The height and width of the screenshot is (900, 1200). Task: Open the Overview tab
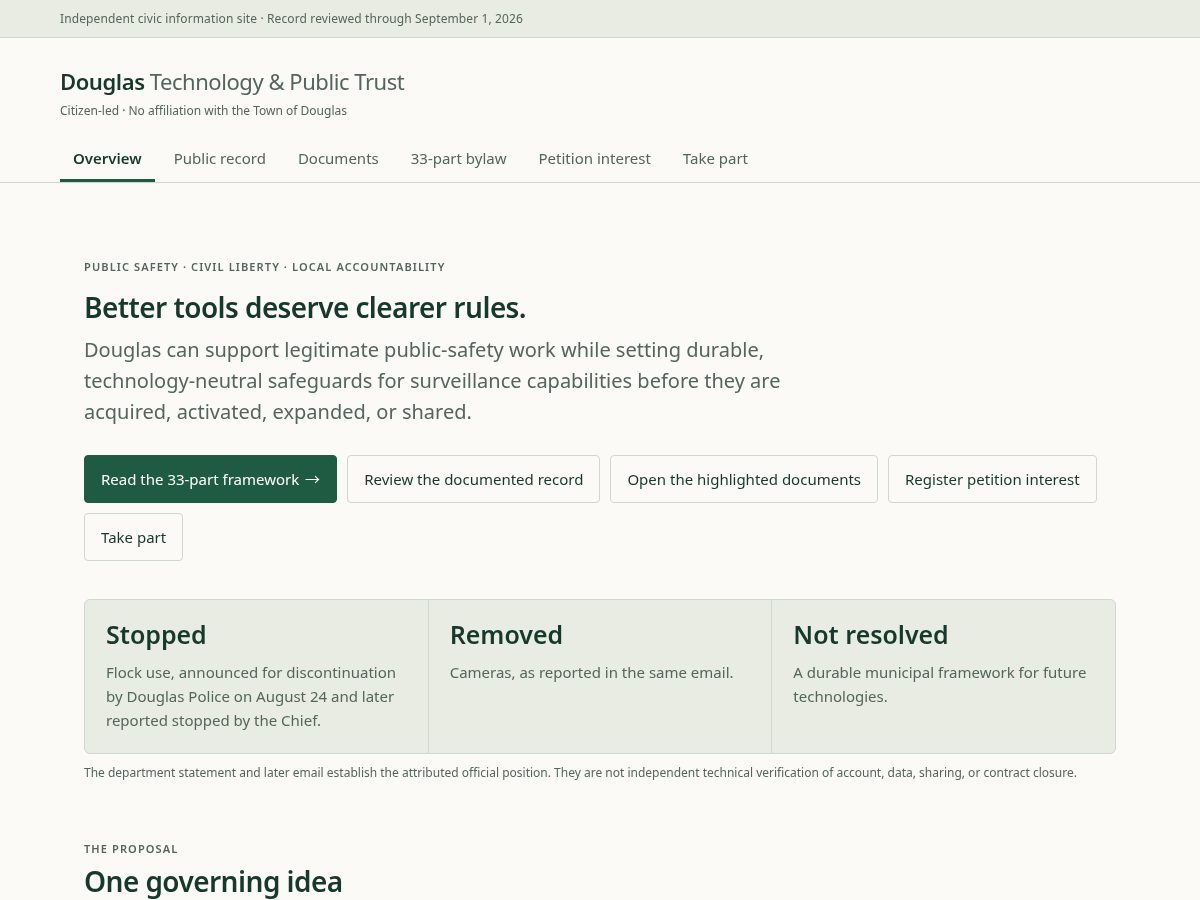click(x=107, y=159)
